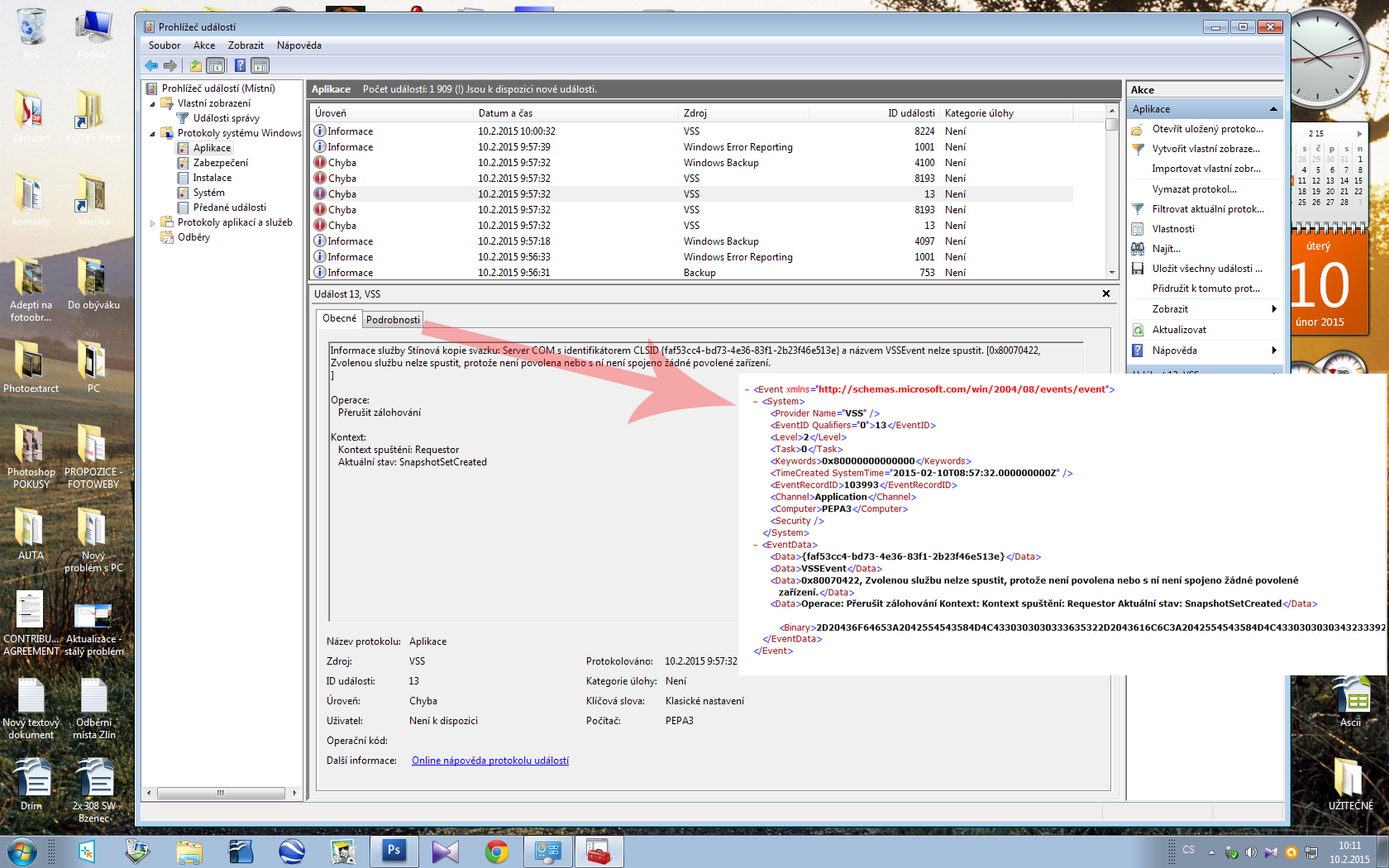
Task: Open Google Chrome from the taskbar
Action: tap(497, 851)
